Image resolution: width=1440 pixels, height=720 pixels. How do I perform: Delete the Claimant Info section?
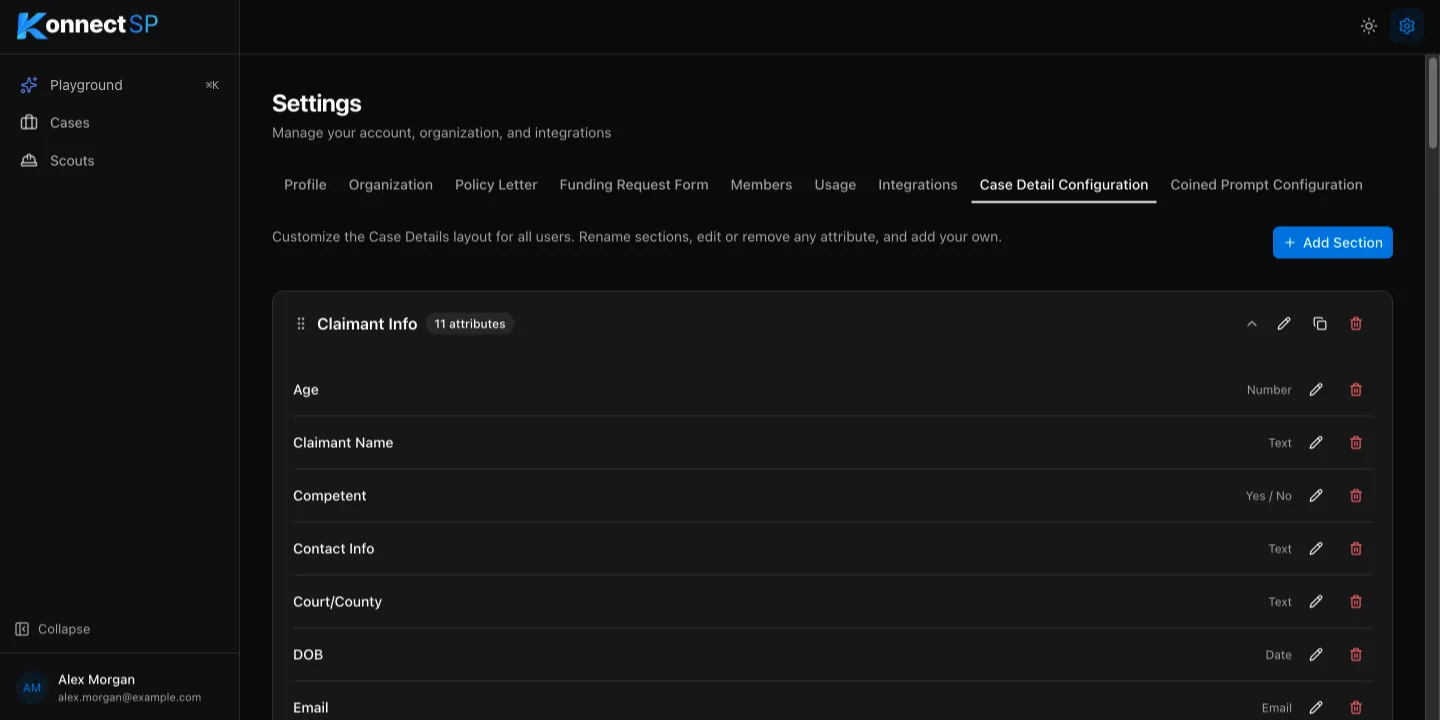tap(1356, 324)
